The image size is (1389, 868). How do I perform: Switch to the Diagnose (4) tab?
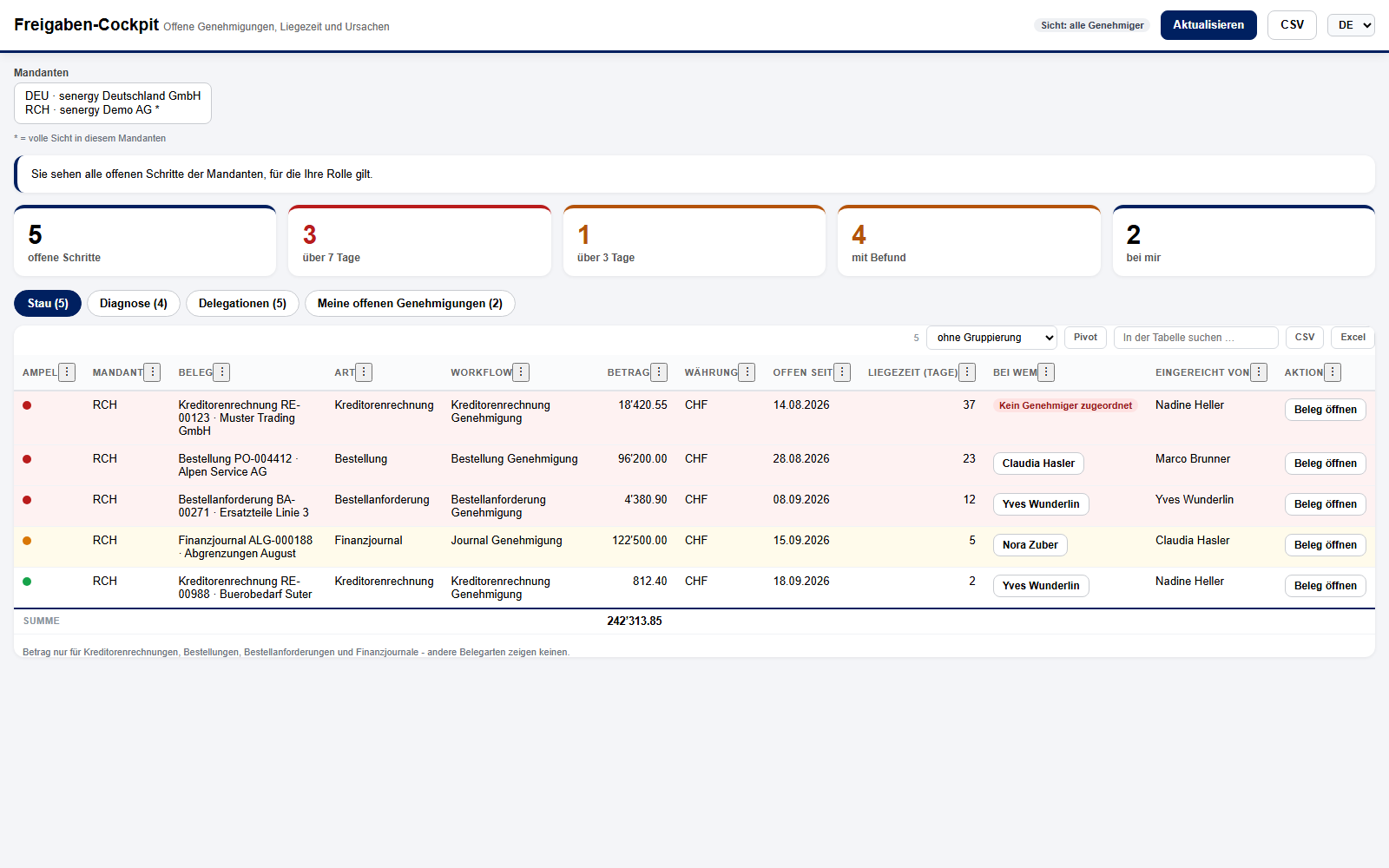pos(134,304)
